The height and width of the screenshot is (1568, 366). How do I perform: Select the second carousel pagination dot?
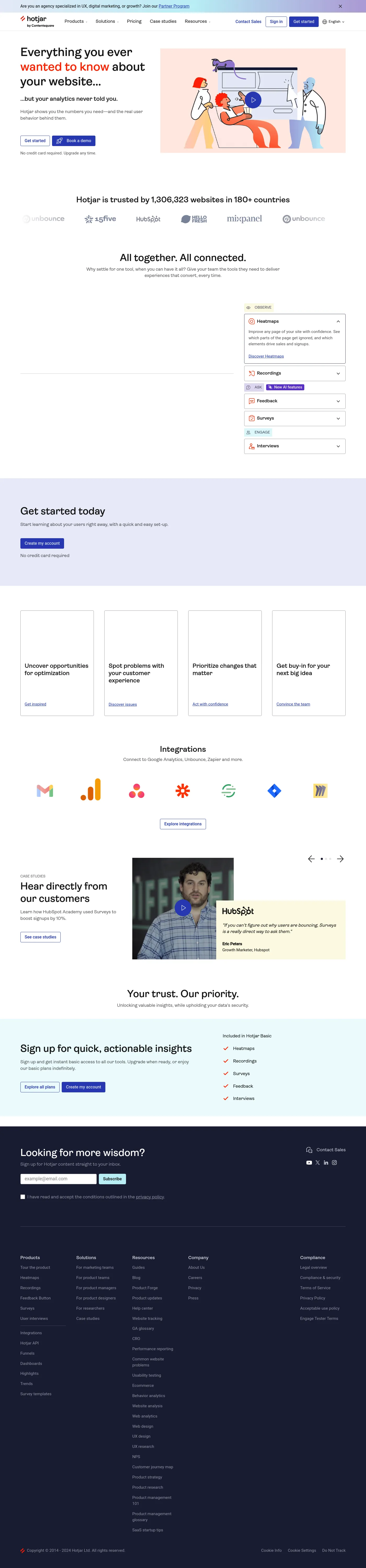click(x=327, y=859)
